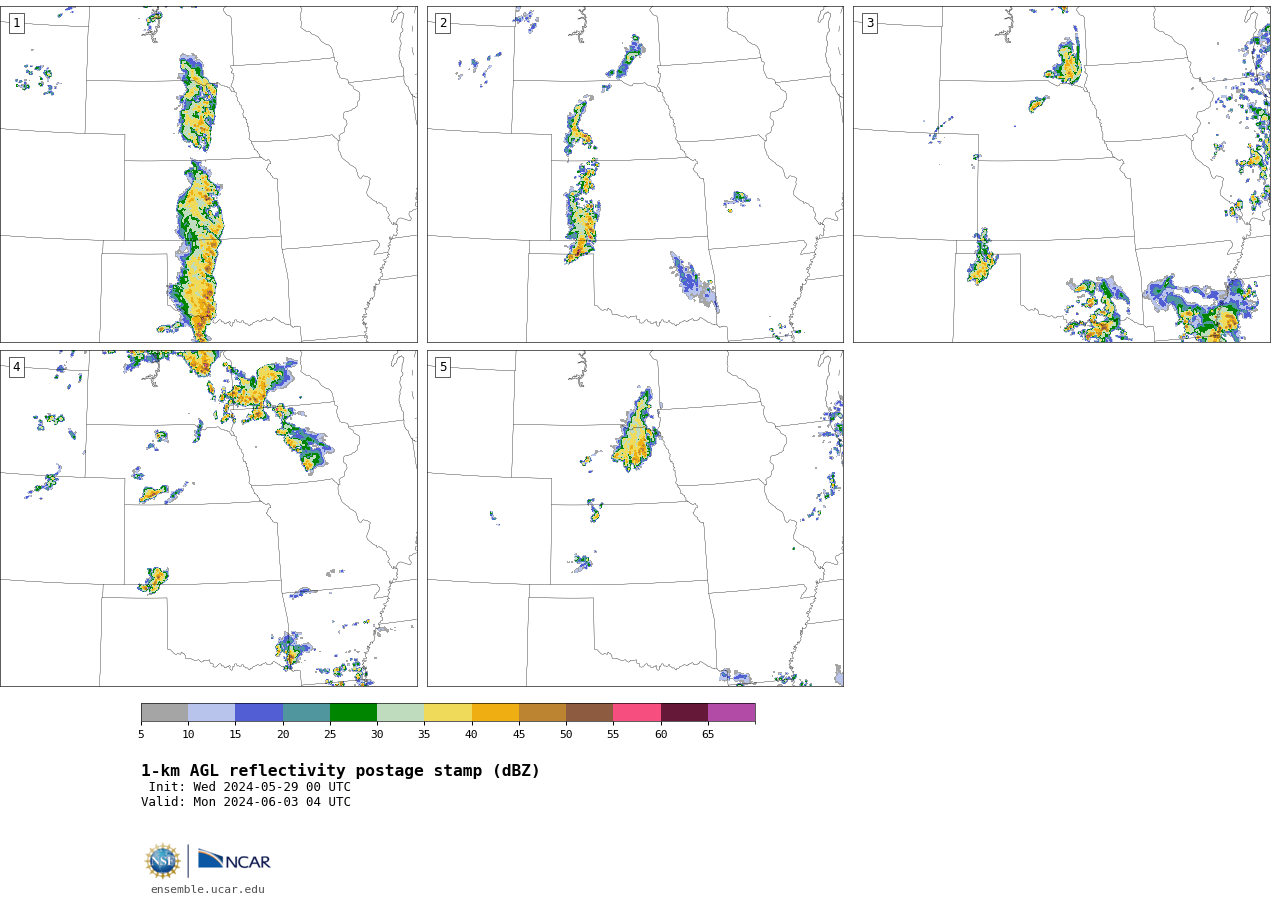
Task: Select the purple 65+ dBZ swatch
Action: (731, 713)
